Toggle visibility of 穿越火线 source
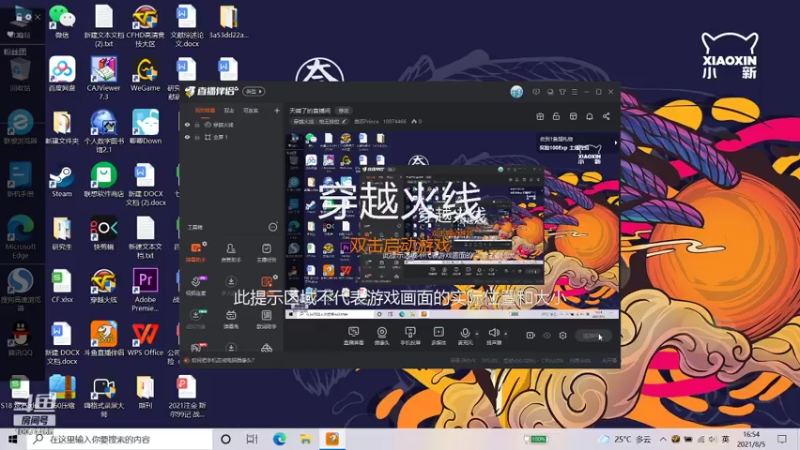The height and width of the screenshot is (450, 800). [x=187, y=124]
